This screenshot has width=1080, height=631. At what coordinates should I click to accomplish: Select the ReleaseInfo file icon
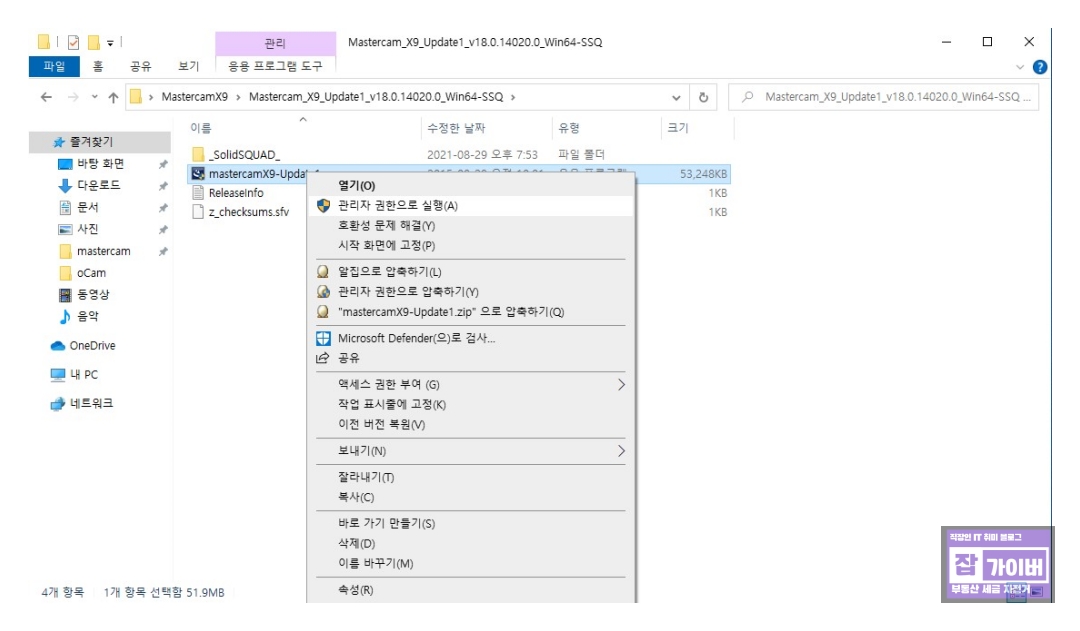pos(198,193)
